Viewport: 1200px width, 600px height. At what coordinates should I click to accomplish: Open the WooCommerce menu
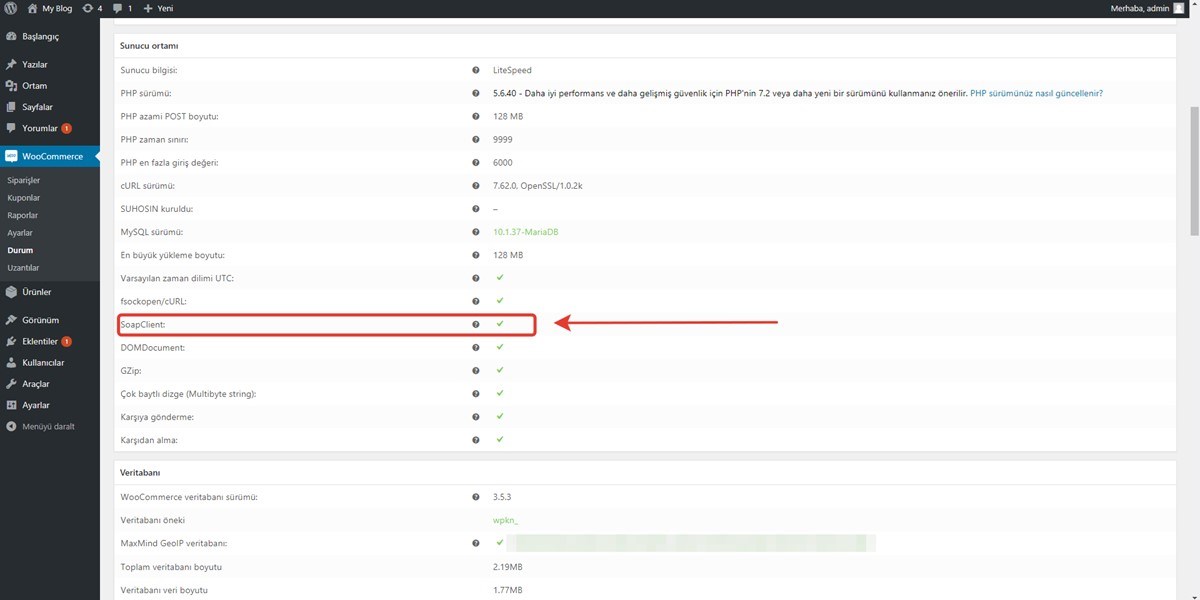[x=50, y=156]
